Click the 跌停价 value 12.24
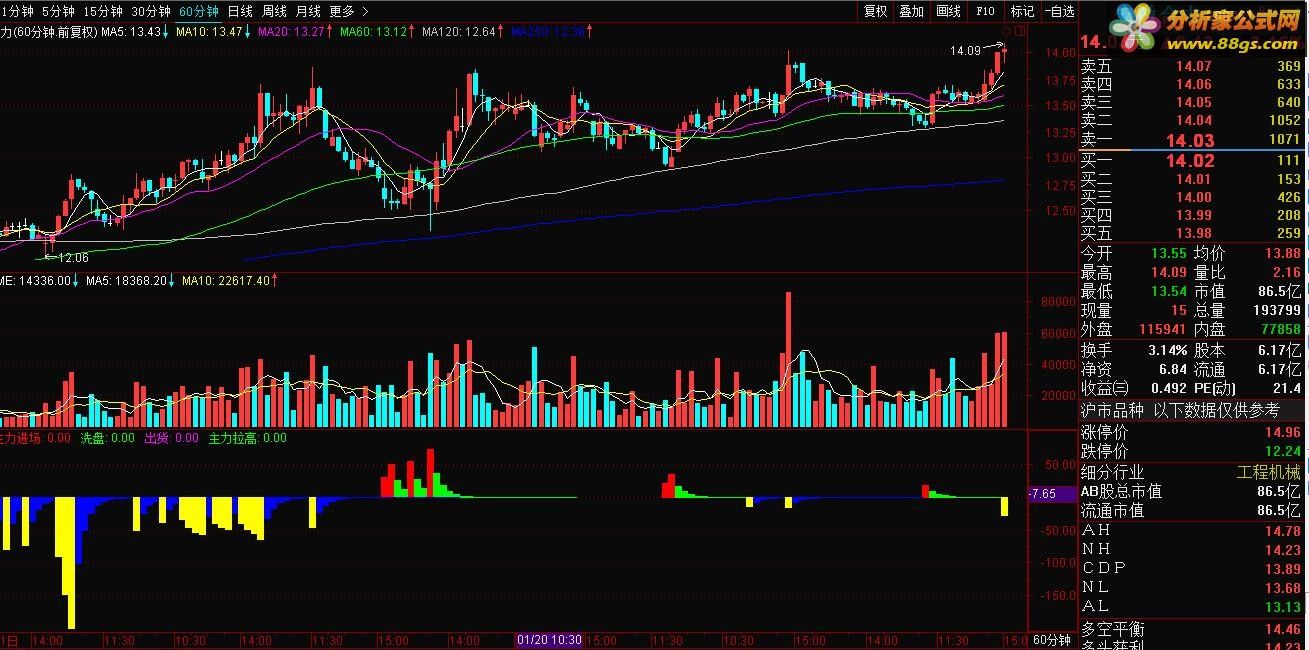The height and width of the screenshot is (650, 1309). click(1282, 452)
